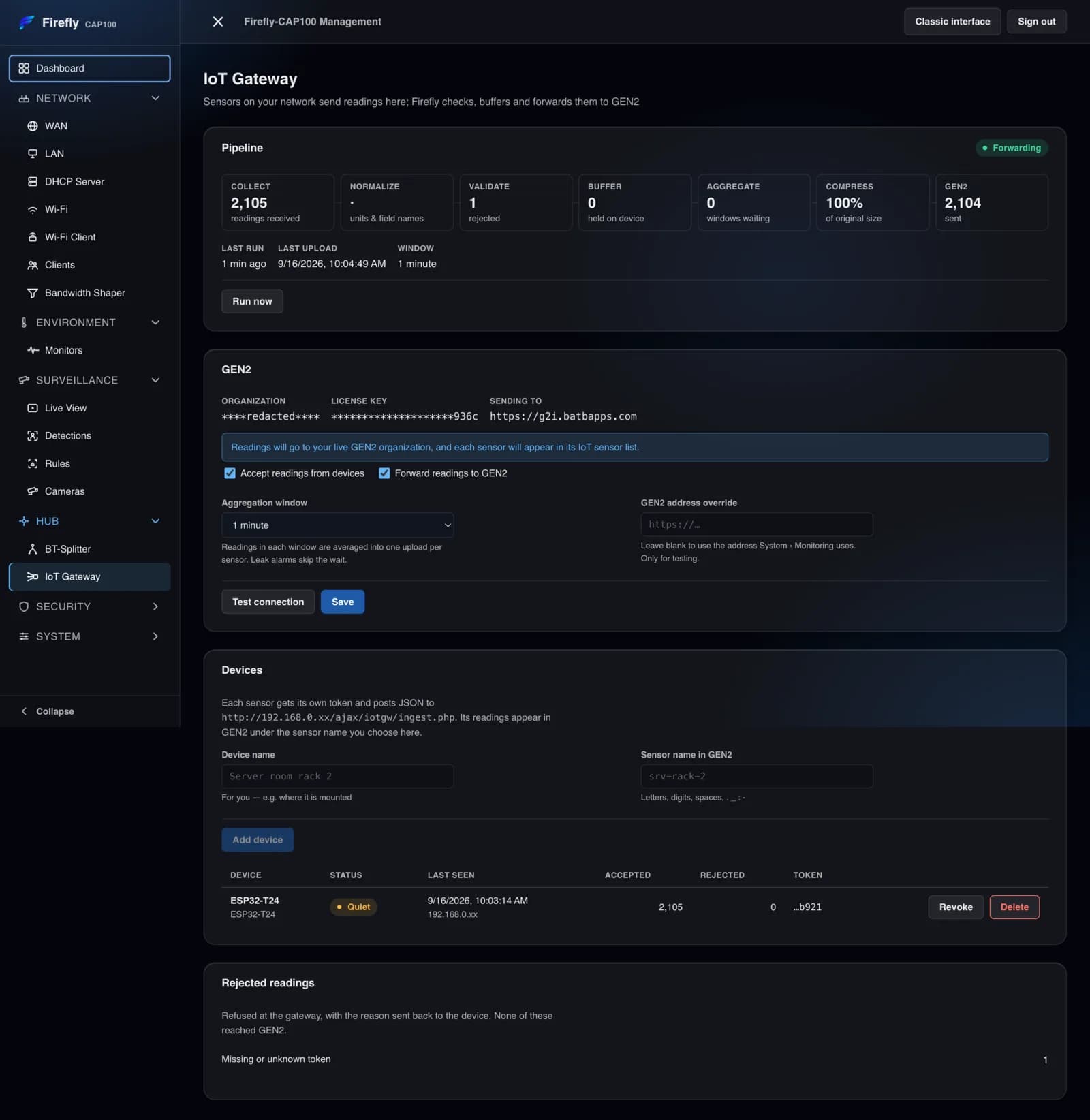Click the BUFFER held on device card

coord(635,202)
